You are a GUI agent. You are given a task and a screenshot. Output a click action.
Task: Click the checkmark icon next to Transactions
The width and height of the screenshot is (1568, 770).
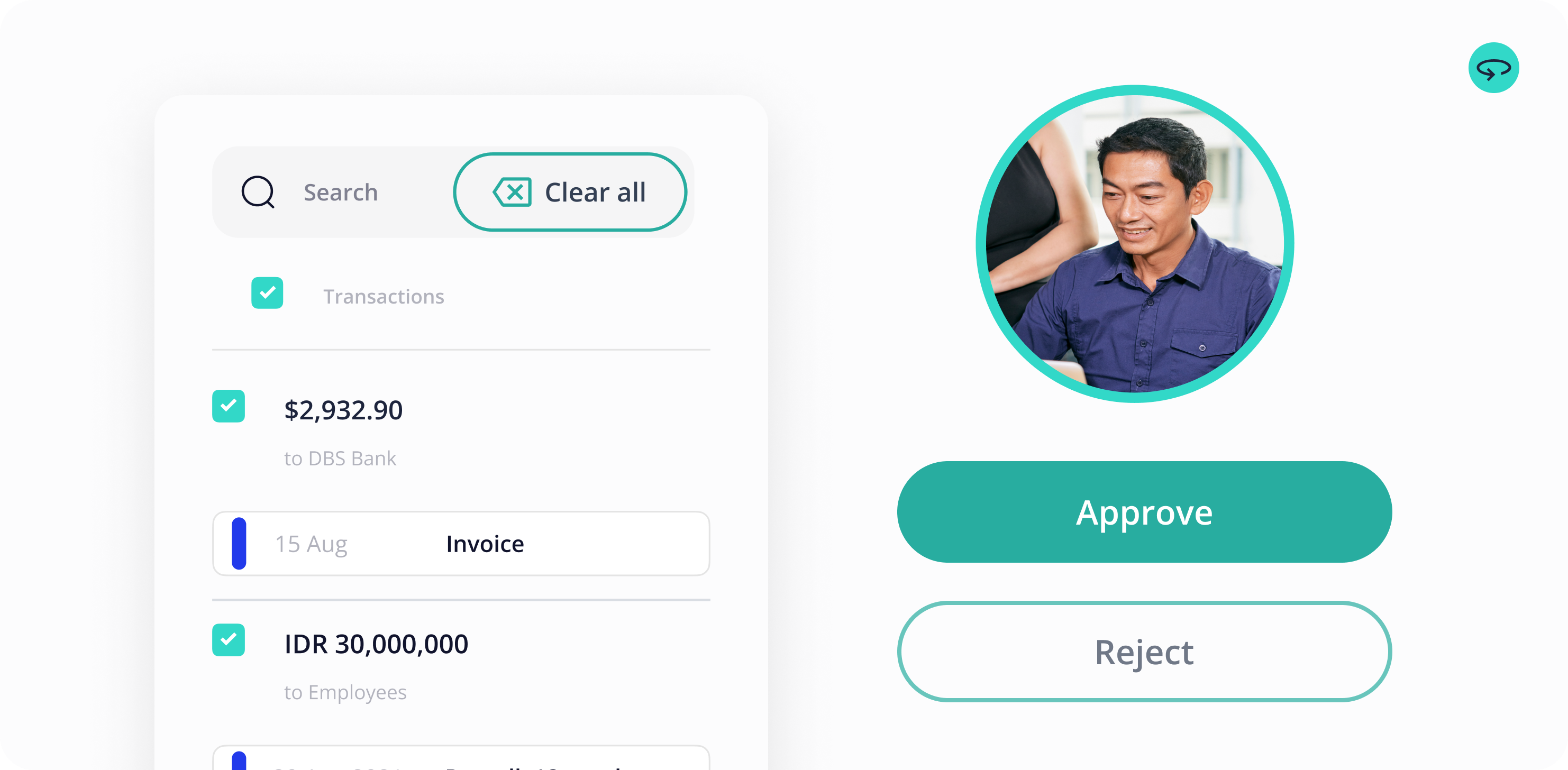coord(267,294)
